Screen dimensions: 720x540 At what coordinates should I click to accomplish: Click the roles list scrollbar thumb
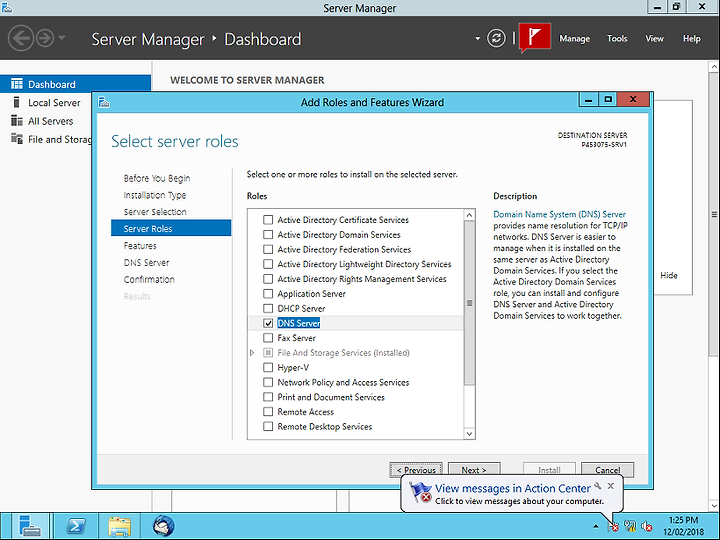[x=469, y=303]
